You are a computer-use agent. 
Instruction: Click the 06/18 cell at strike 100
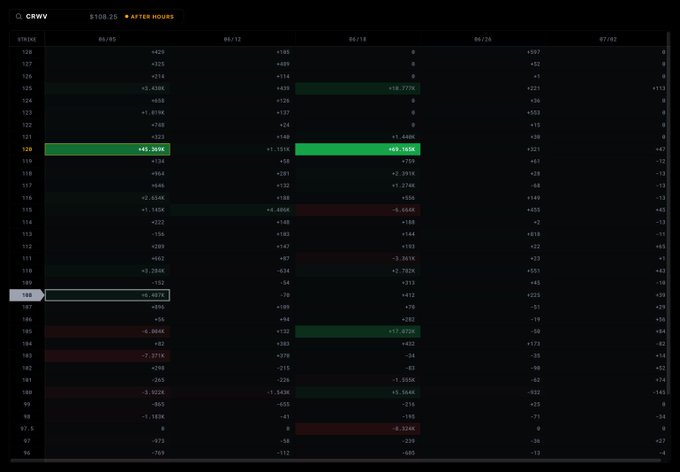tap(358, 392)
